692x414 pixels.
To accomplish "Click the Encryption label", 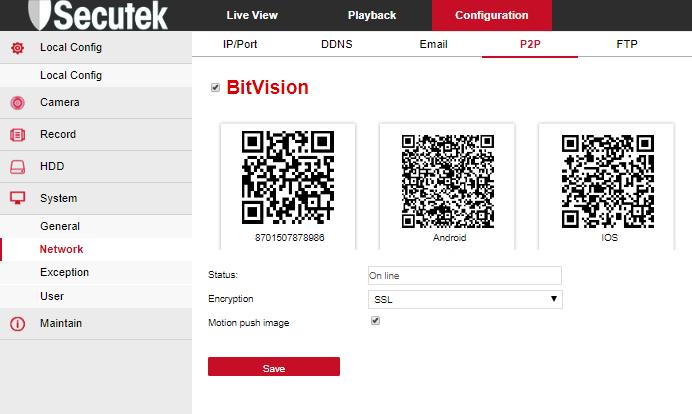I will click(x=231, y=299).
